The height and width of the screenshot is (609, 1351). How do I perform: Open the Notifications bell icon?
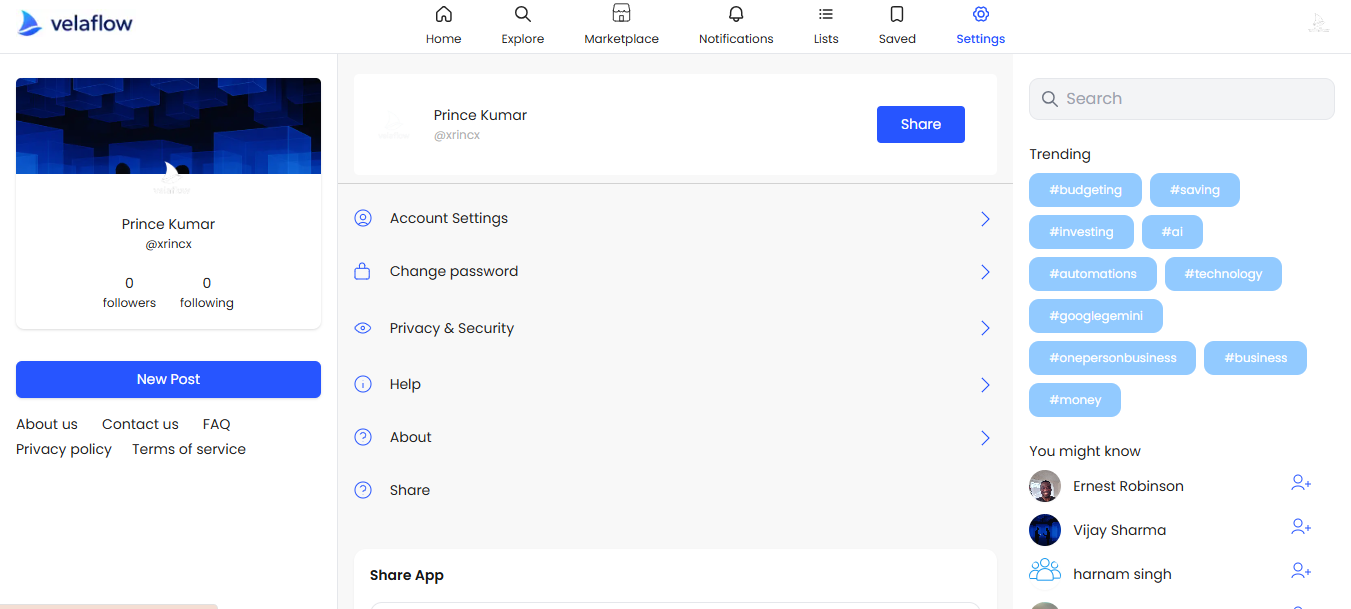736,15
